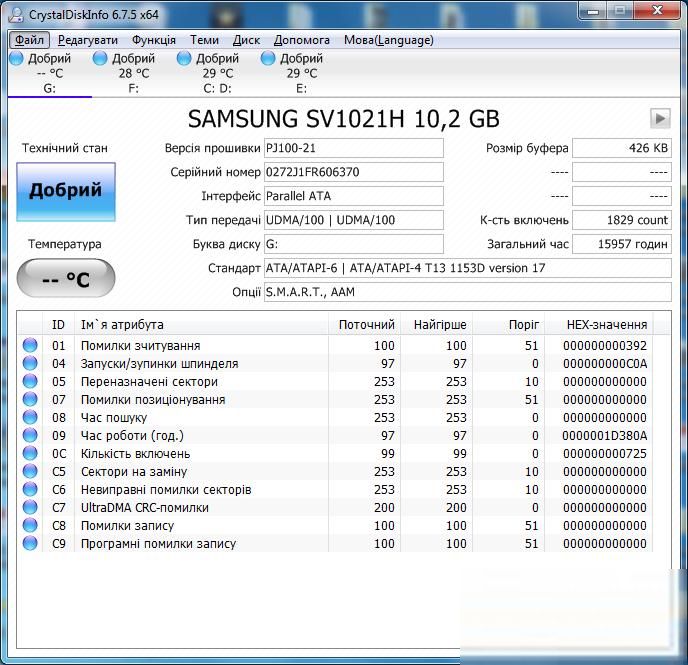Go to next disk with arrow button
This screenshot has height=665, width=688.
point(660,118)
